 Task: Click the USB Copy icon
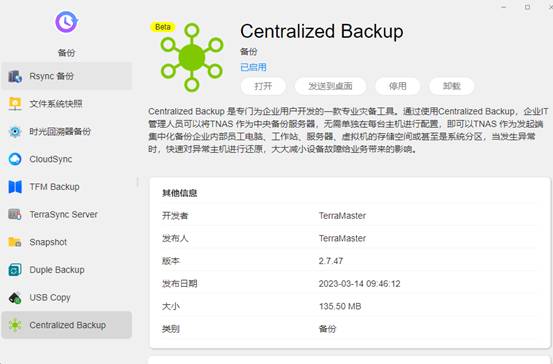15,298
